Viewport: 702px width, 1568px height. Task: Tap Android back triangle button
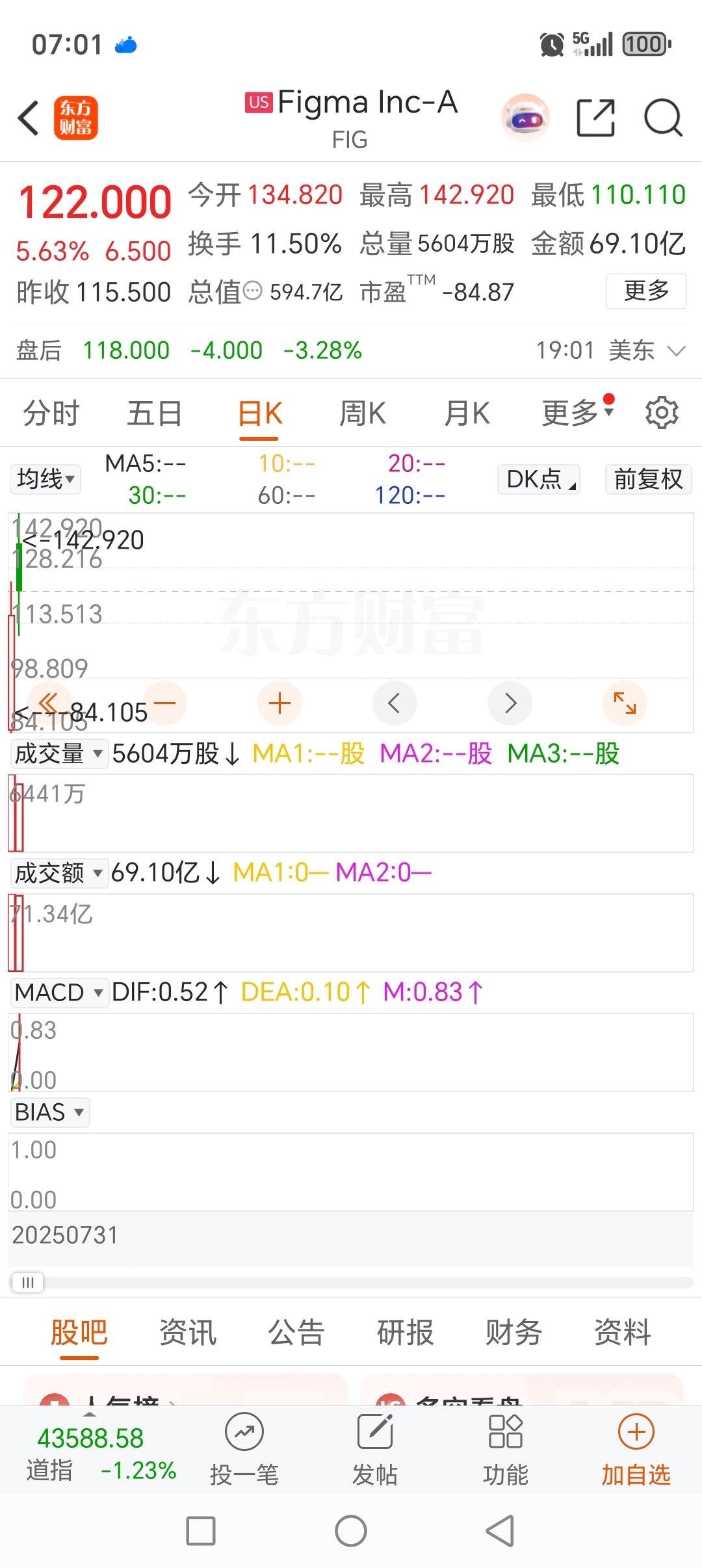point(500,1531)
